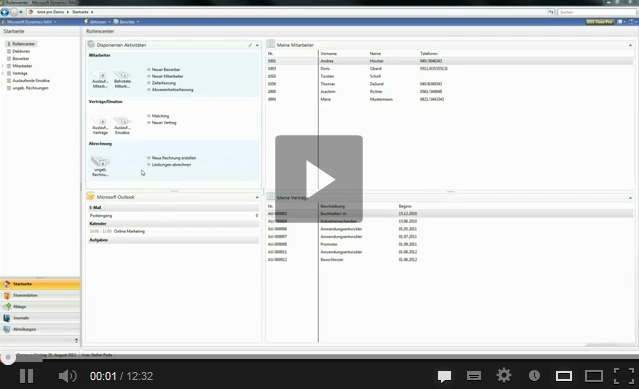The height and width of the screenshot is (389, 639).
Task: Click the Neuer Bewerber link
Action: [x=165, y=70]
